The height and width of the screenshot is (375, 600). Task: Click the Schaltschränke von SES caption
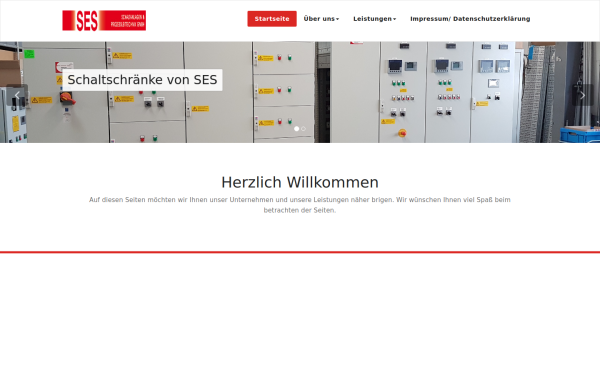tap(142, 80)
